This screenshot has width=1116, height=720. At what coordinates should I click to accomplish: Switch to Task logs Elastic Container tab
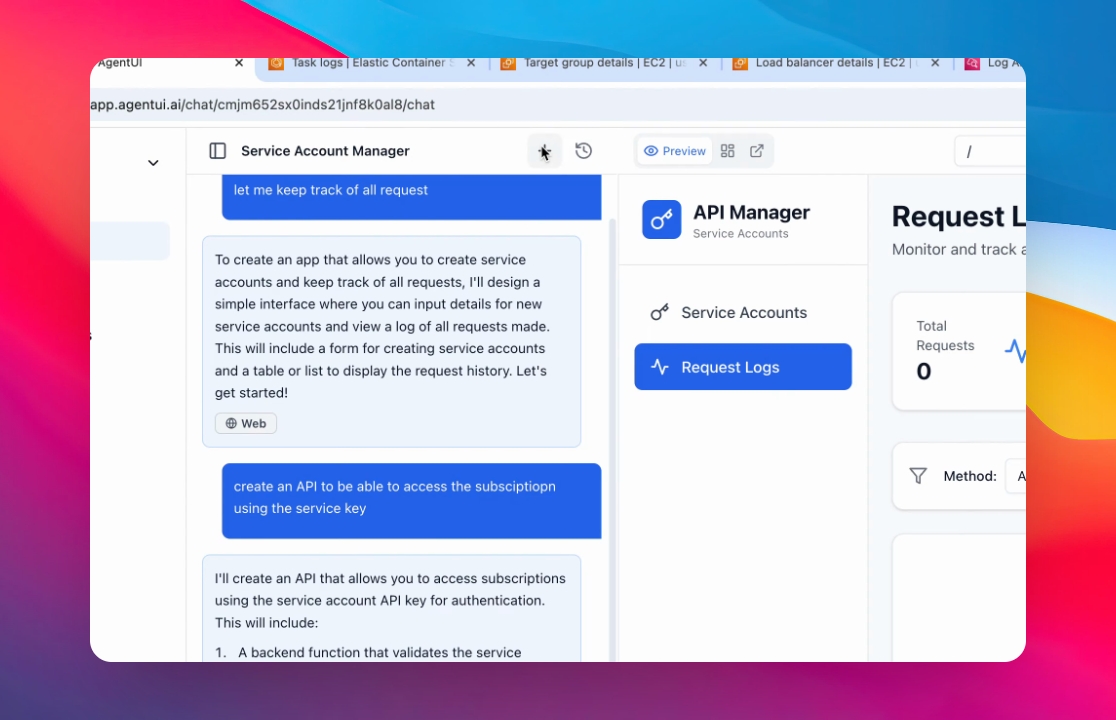[x=372, y=63]
